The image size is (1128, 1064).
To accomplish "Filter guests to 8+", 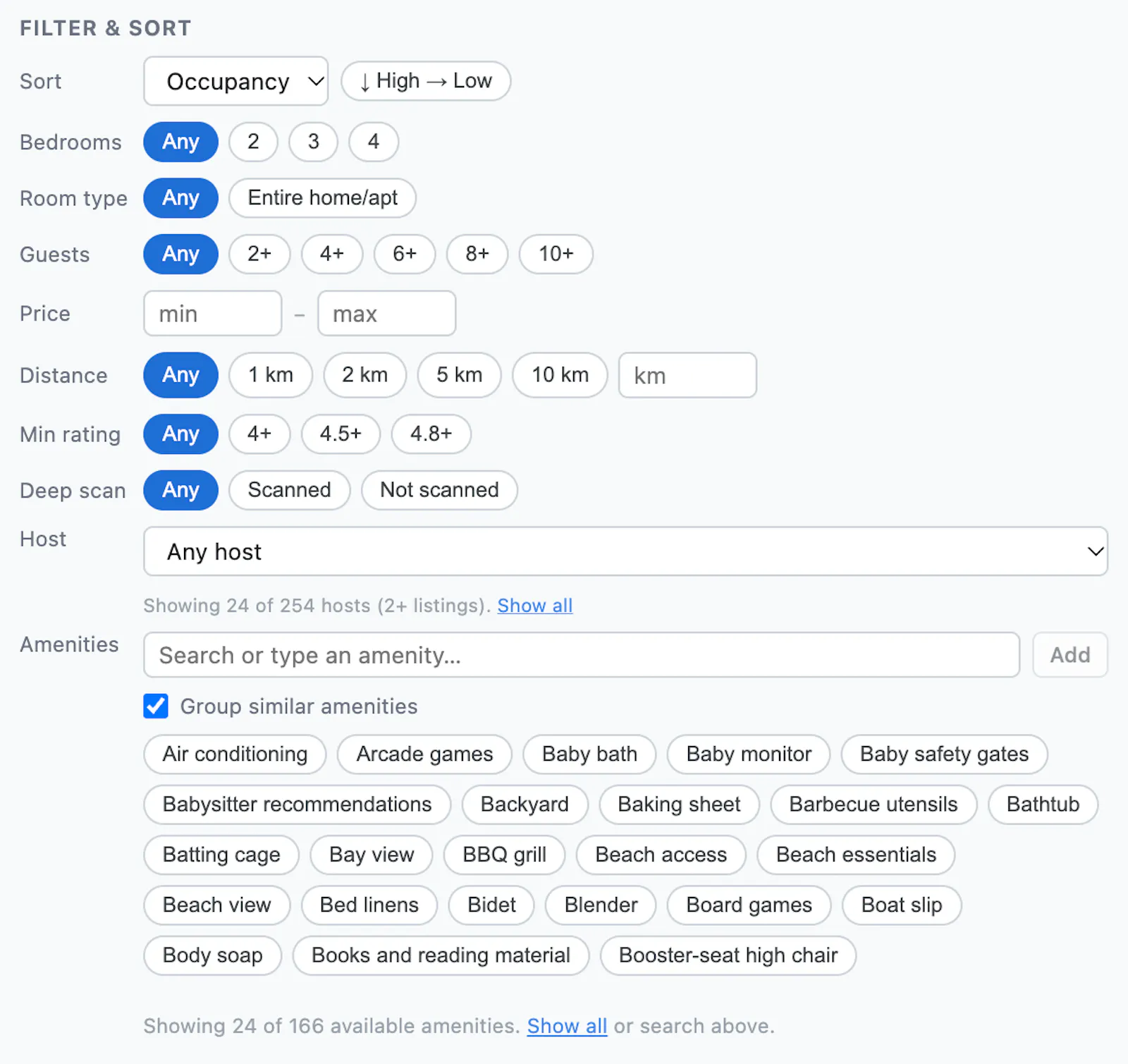I will [x=477, y=254].
